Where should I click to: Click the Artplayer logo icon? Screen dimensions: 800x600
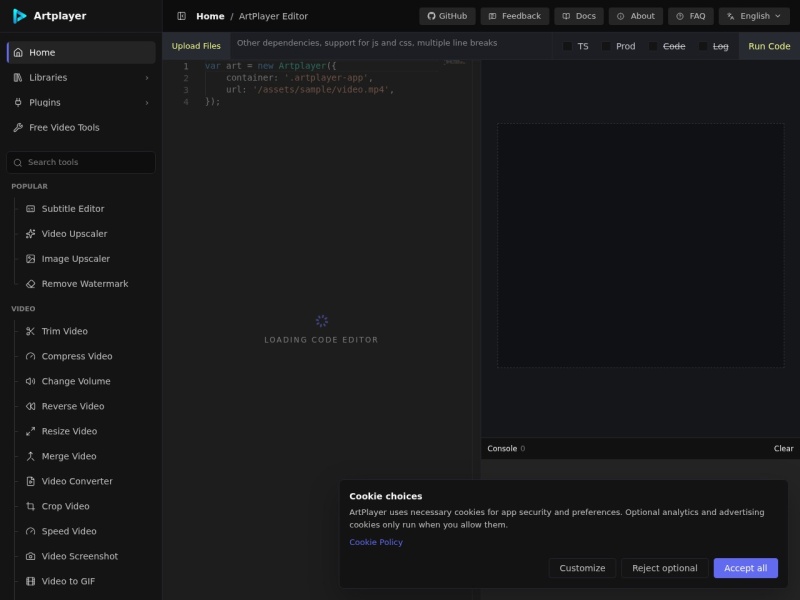19,16
